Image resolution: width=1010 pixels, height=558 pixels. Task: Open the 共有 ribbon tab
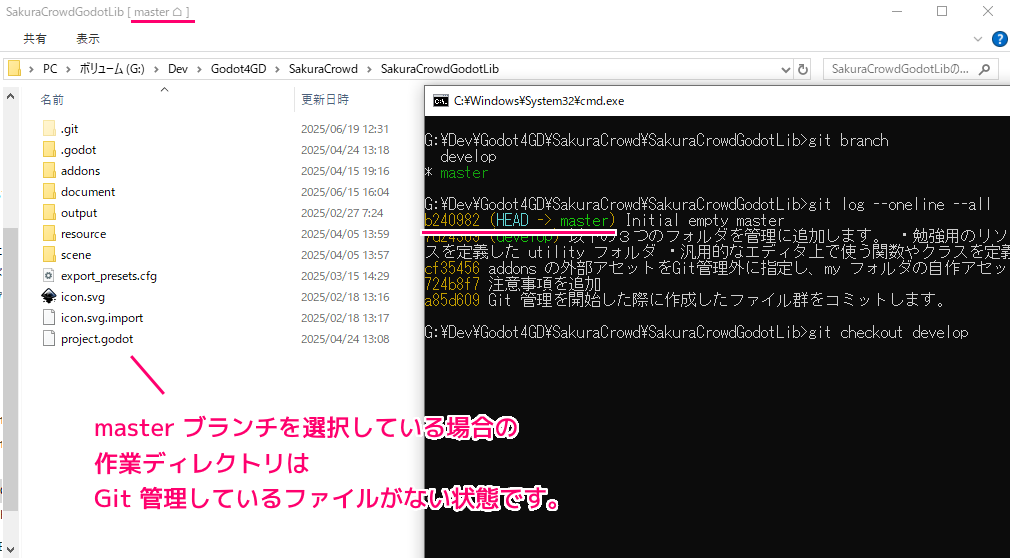[x=35, y=39]
